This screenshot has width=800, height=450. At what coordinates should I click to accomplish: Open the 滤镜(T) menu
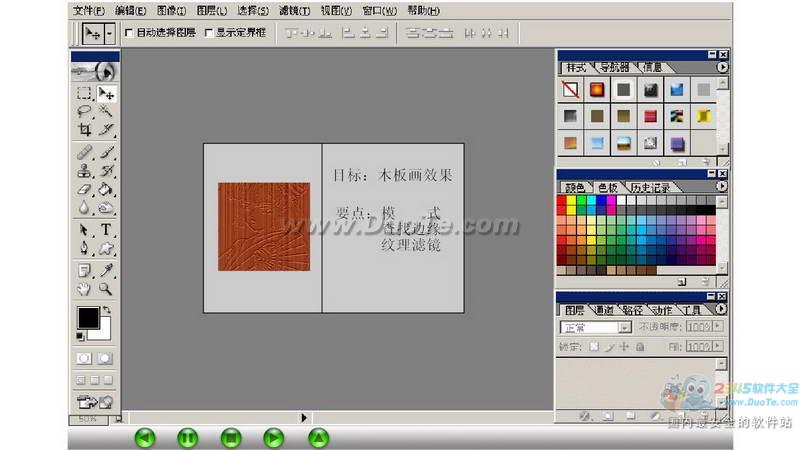(294, 10)
